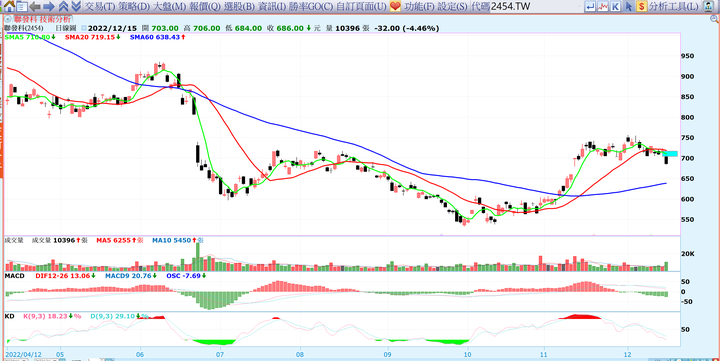Click the month 10 marker on the time axis

[467, 355]
